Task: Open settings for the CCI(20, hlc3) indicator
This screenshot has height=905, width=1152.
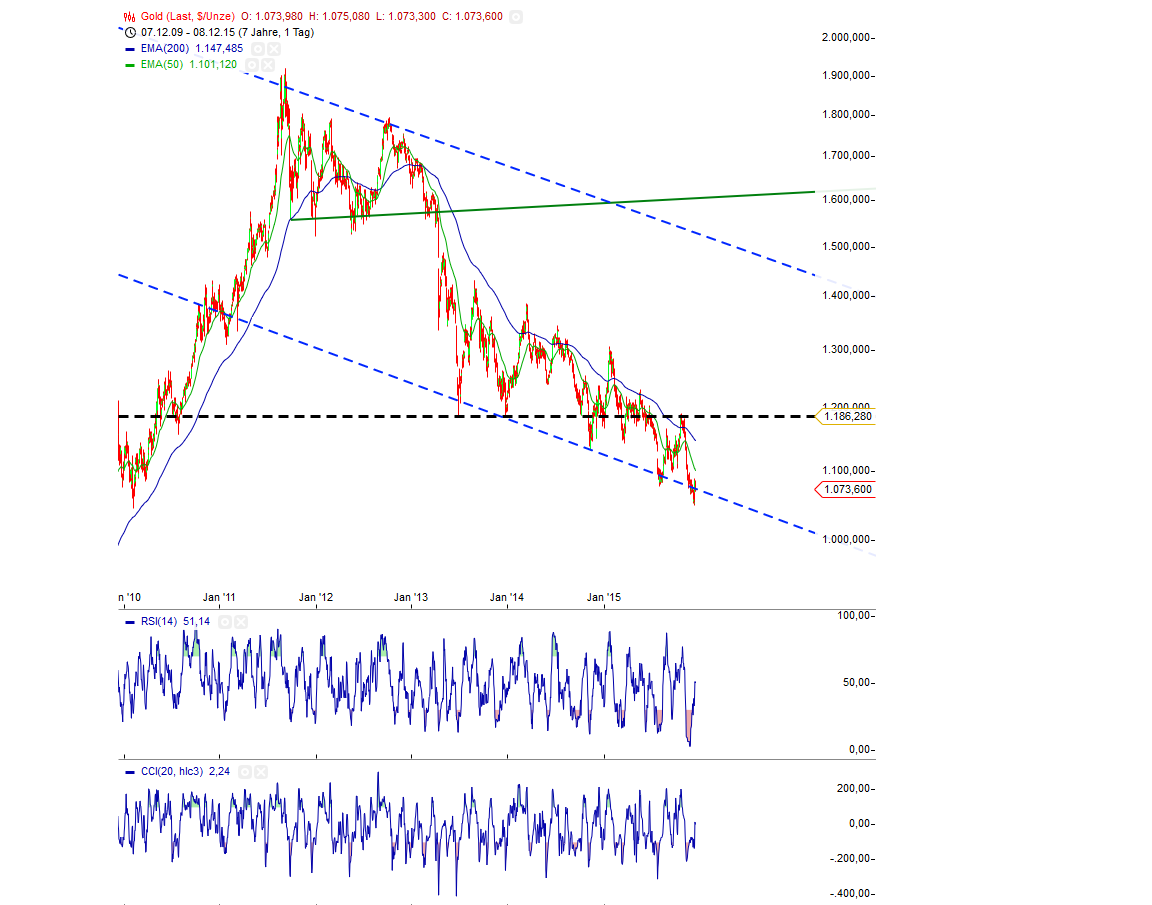Action: [245, 771]
